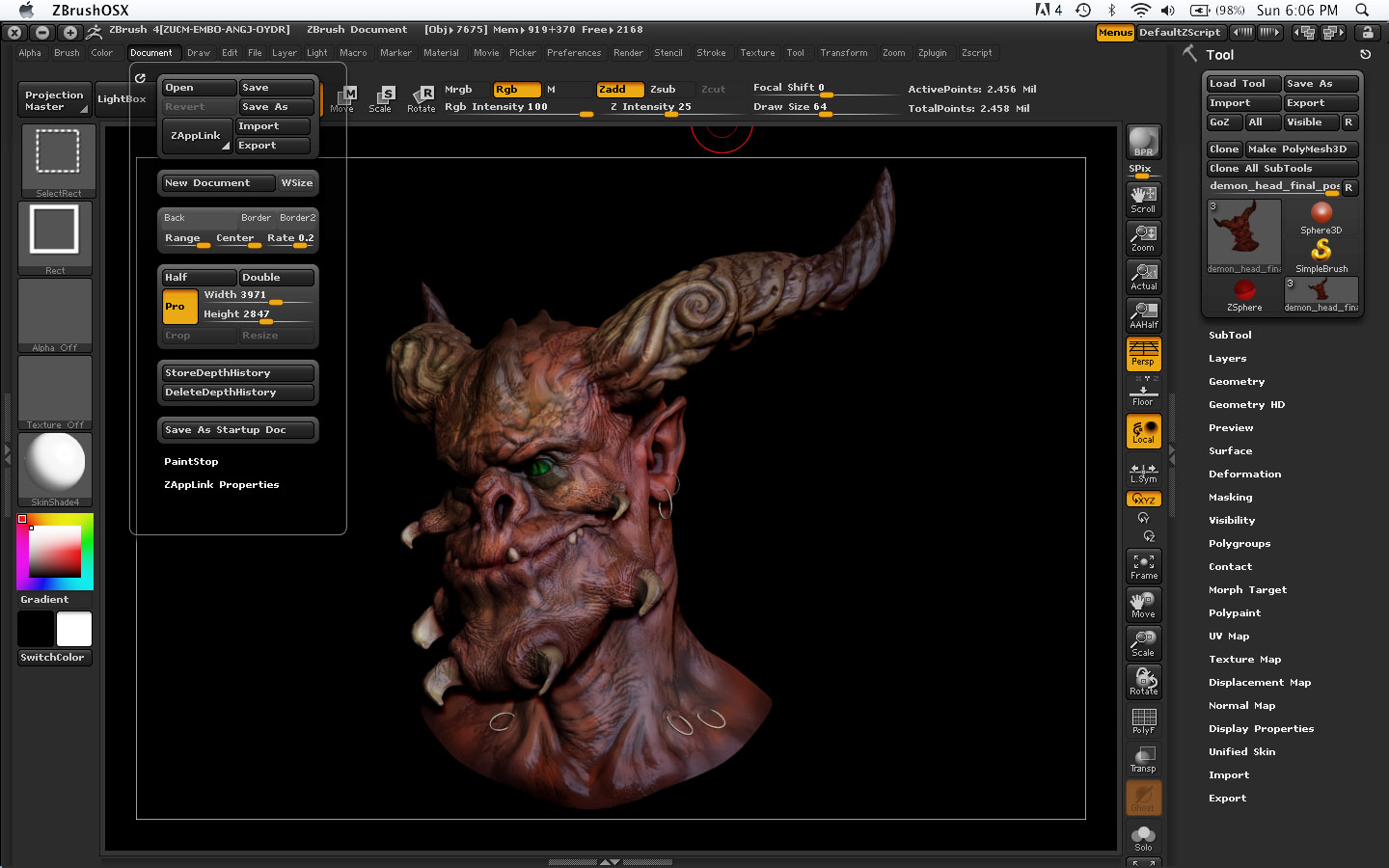Toggle PolyF polyframe display
Image resolution: width=1389 pixels, height=868 pixels.
pyautogui.click(x=1143, y=720)
